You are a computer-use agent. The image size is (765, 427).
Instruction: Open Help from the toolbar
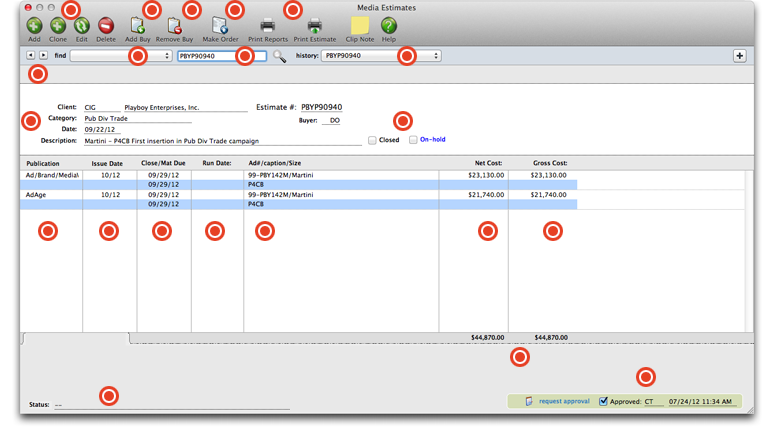click(389, 25)
